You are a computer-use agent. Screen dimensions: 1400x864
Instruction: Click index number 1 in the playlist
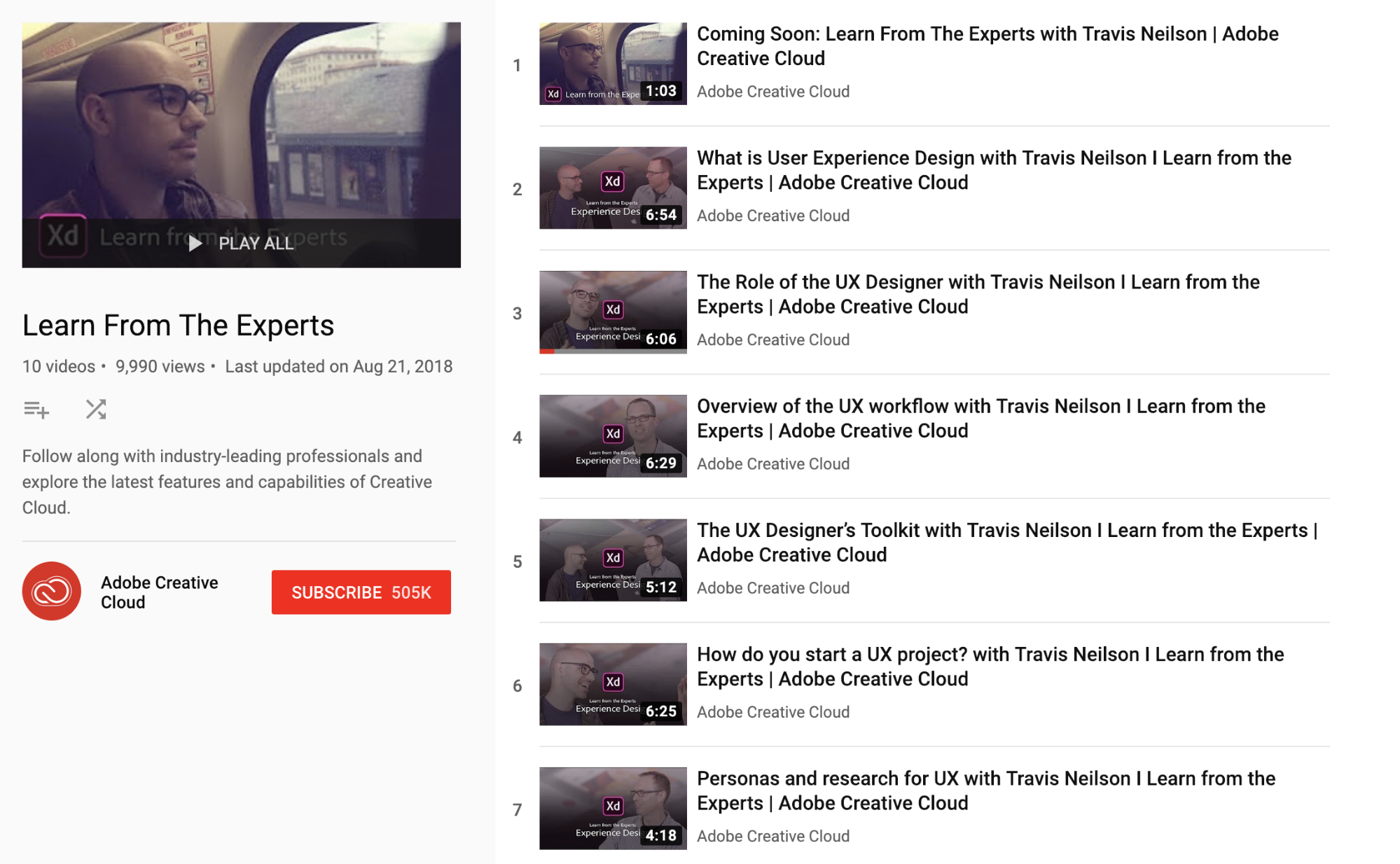click(x=517, y=66)
